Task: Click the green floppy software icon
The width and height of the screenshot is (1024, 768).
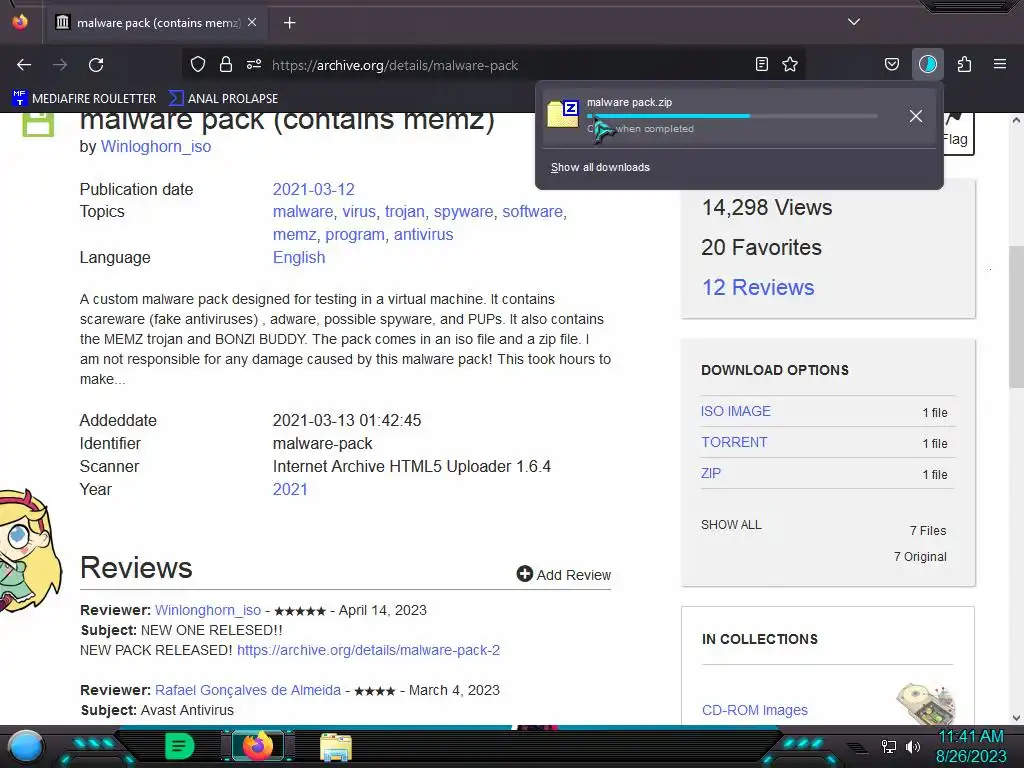Action: (38, 124)
